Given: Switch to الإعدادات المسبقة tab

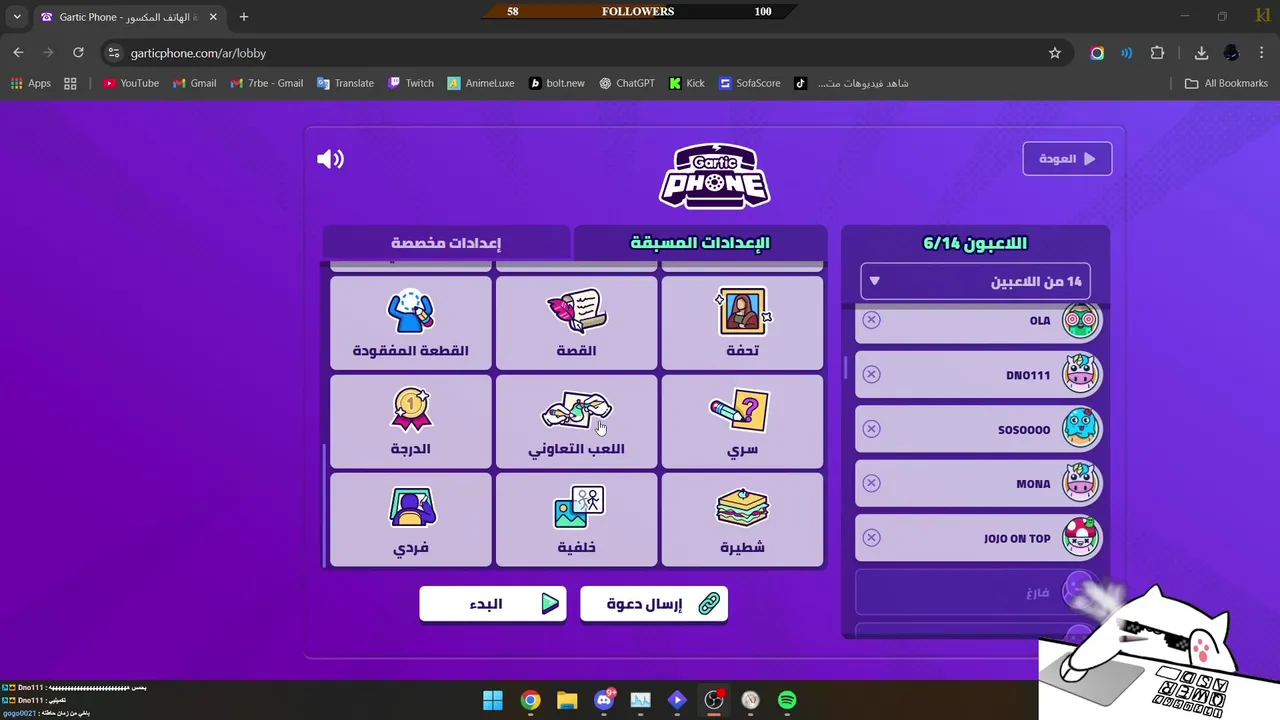Looking at the screenshot, I should 700,242.
